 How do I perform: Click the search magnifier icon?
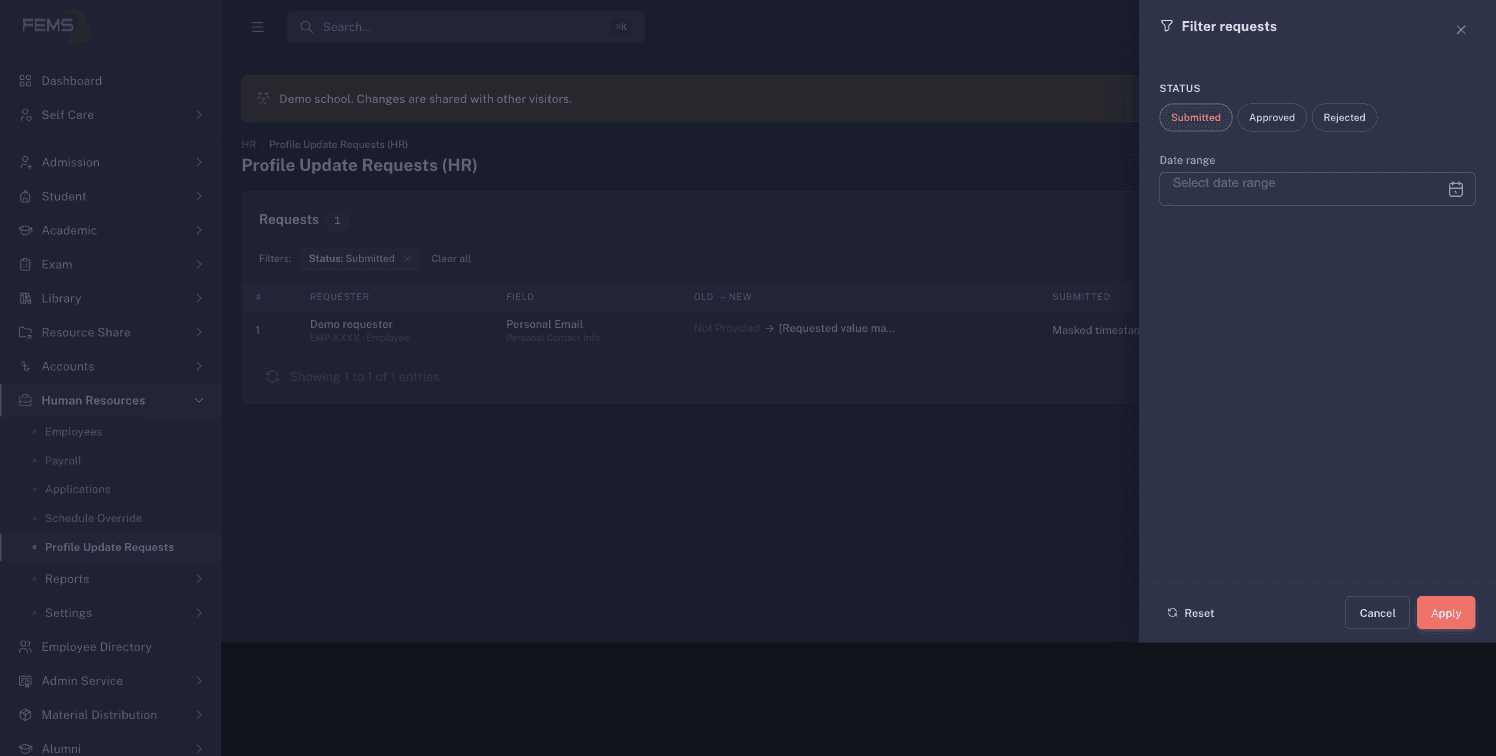[306, 27]
